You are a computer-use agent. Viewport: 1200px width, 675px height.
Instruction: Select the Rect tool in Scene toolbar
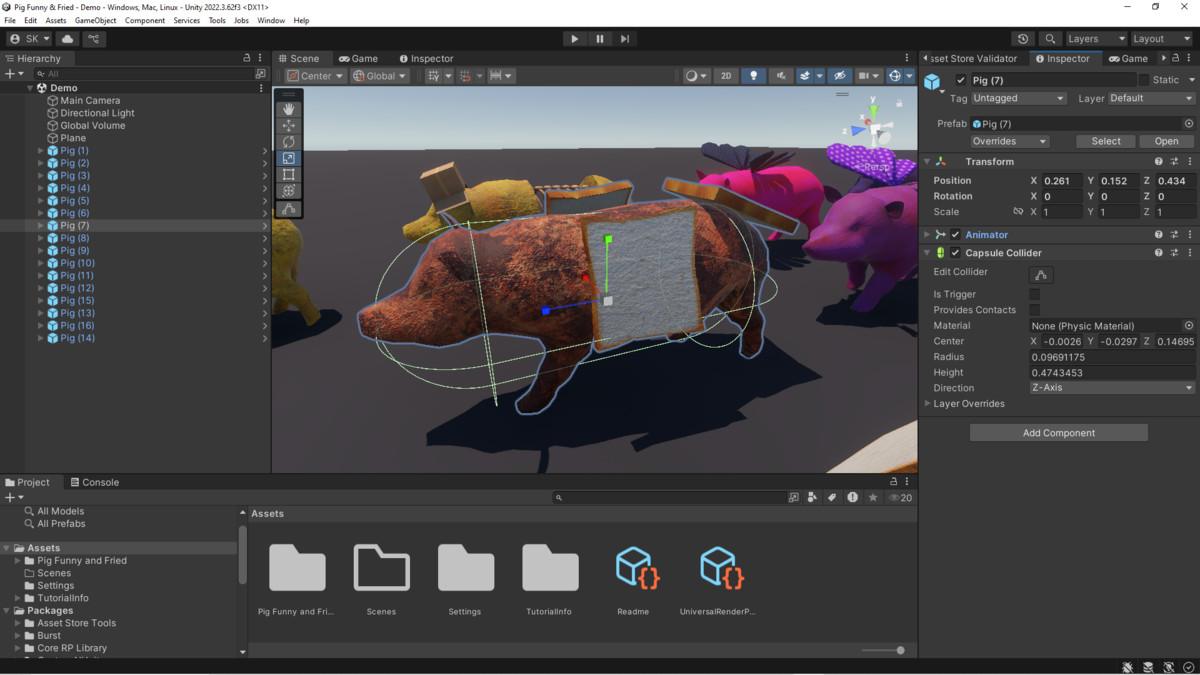point(289,174)
